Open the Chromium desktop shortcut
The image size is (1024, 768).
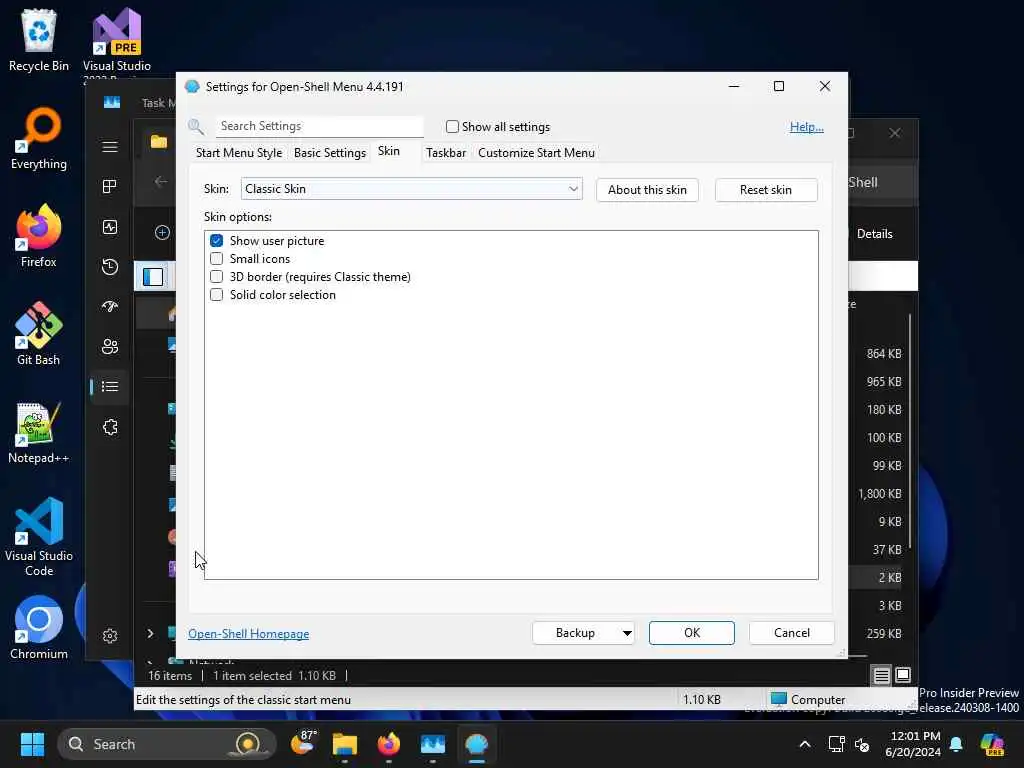coord(39,628)
